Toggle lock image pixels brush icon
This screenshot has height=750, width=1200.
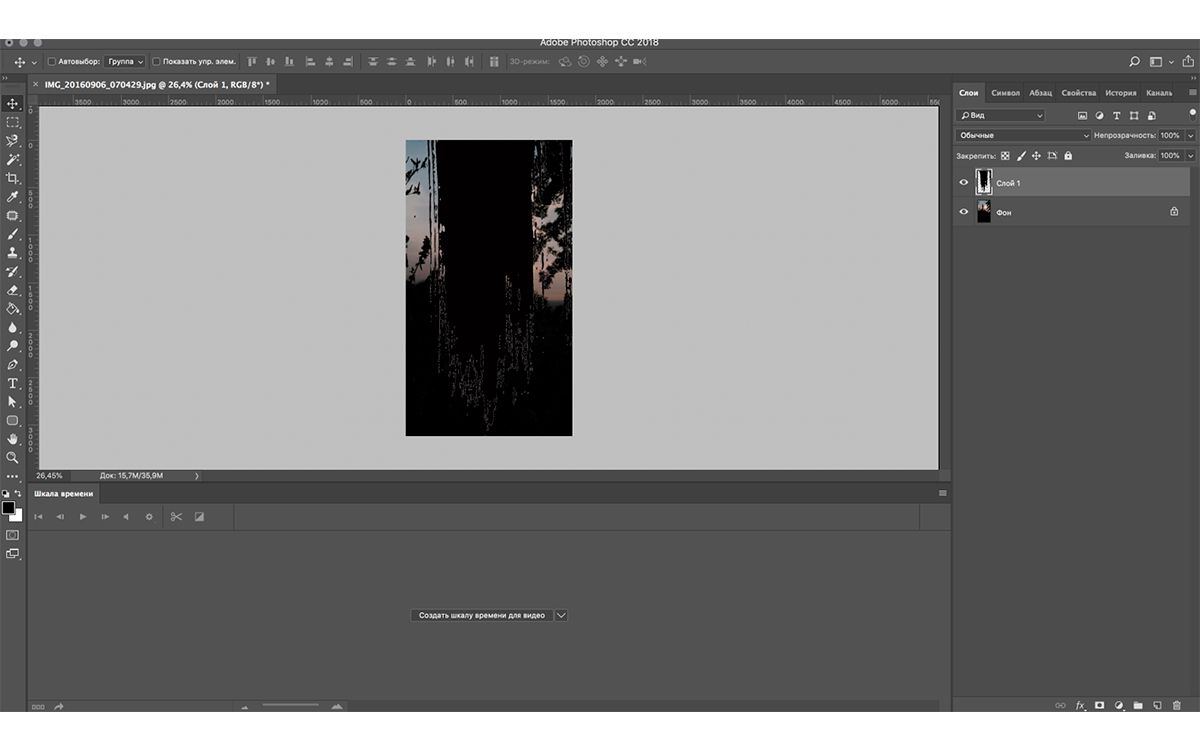pos(1021,156)
